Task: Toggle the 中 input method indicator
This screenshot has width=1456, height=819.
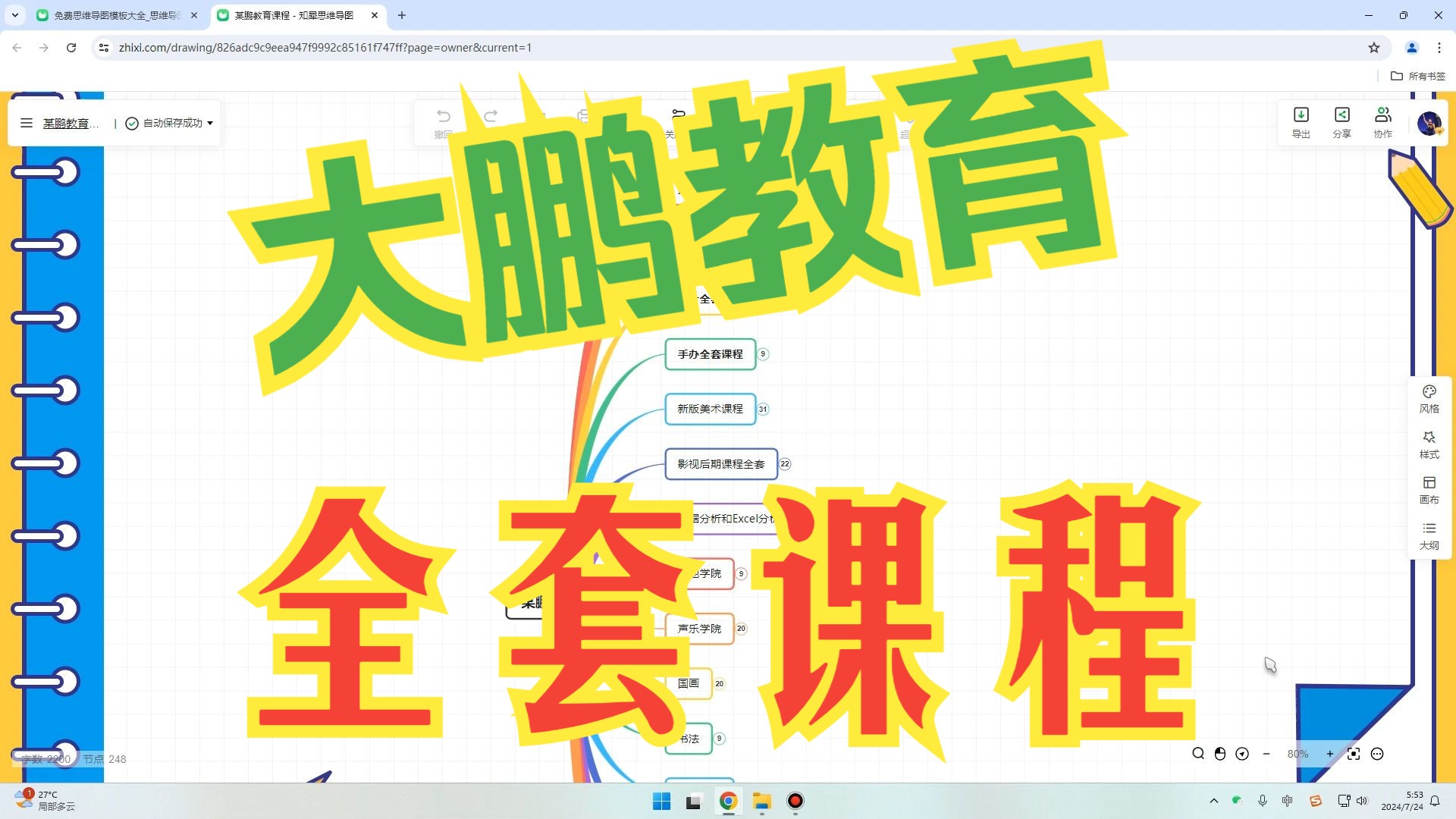Action: coord(1288,801)
